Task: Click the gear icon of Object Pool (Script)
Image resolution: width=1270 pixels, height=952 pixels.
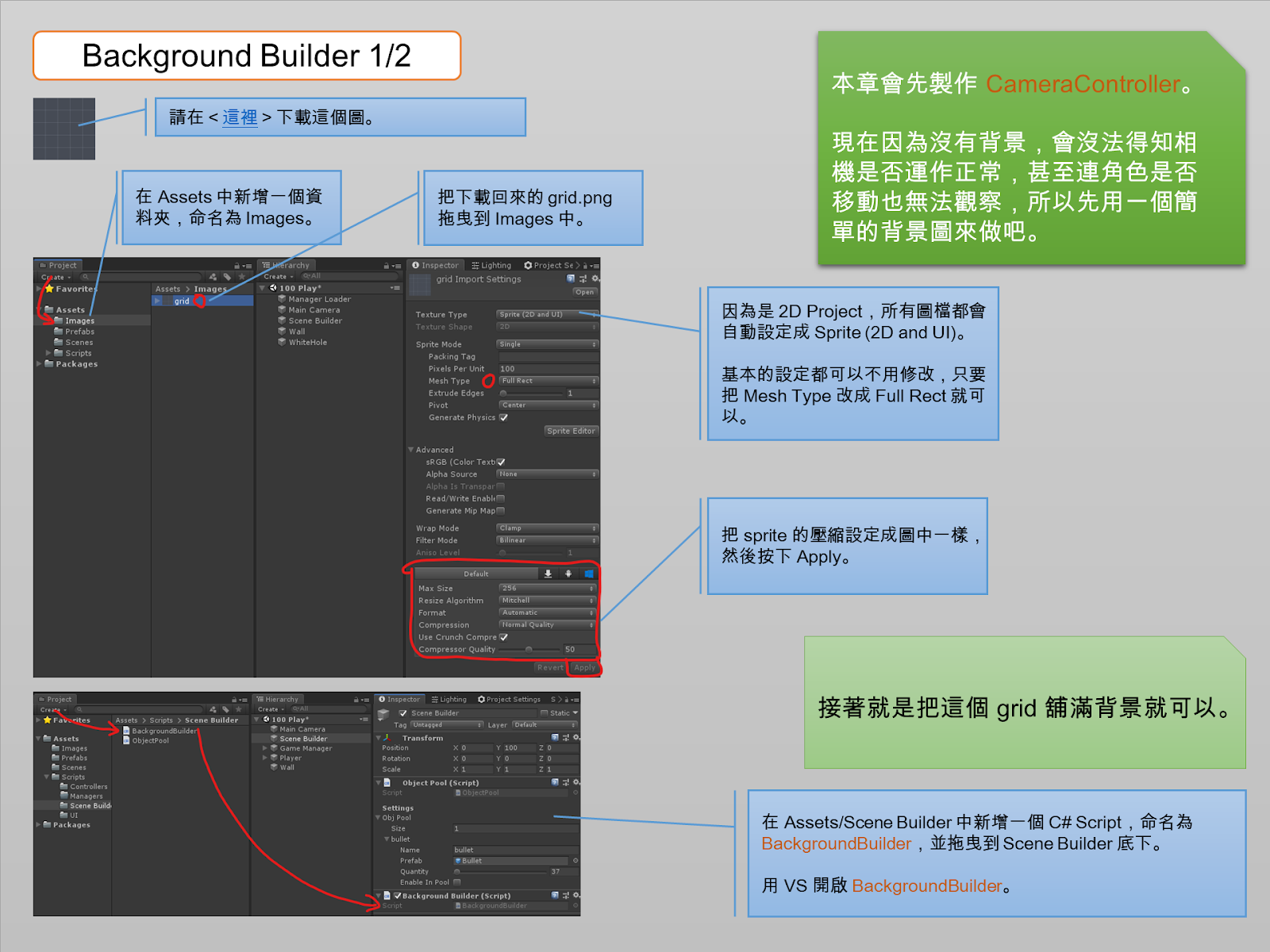Action: [x=576, y=782]
